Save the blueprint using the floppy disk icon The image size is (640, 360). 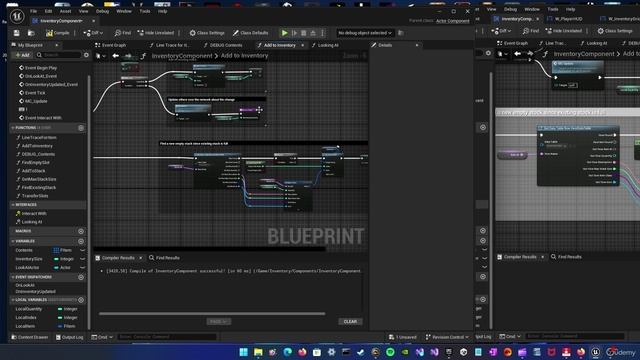[x=16, y=33]
